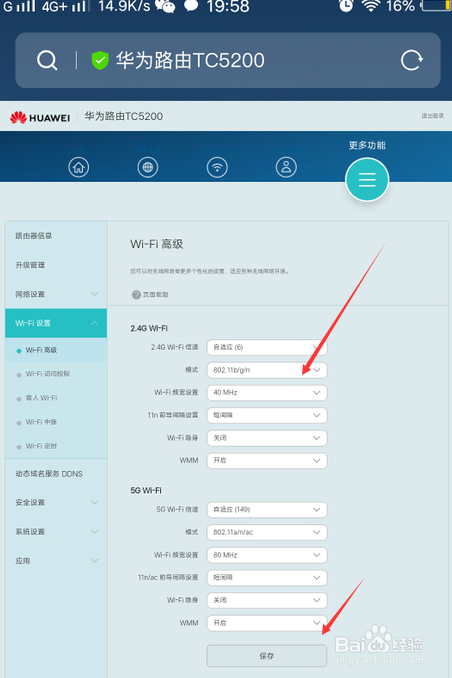
Task: Click 退出登录 logout link
Action: tap(433, 116)
